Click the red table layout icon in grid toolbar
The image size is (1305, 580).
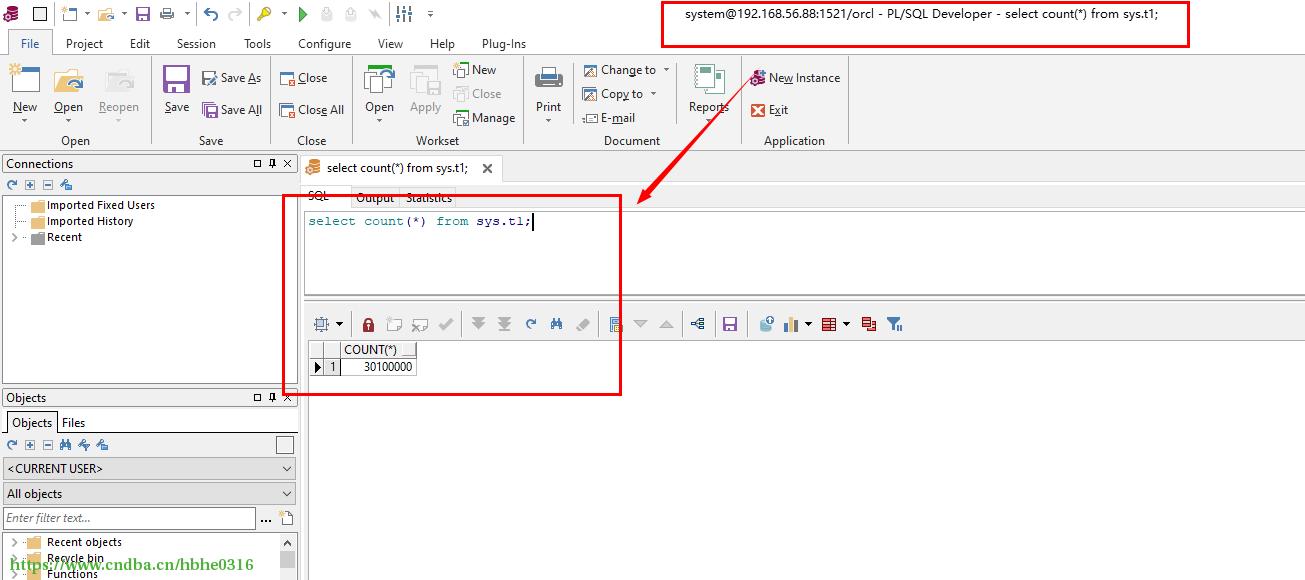tap(829, 324)
